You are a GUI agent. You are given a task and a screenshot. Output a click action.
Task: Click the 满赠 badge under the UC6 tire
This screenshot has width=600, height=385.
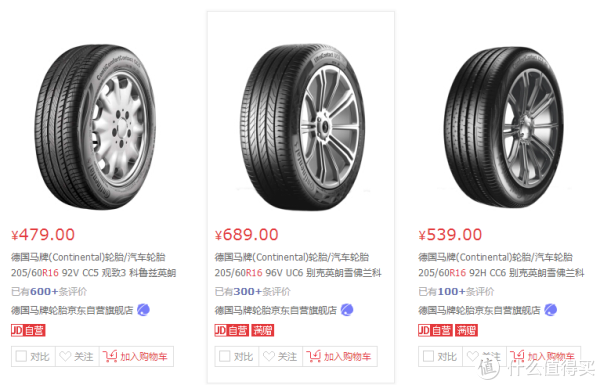[262, 330]
